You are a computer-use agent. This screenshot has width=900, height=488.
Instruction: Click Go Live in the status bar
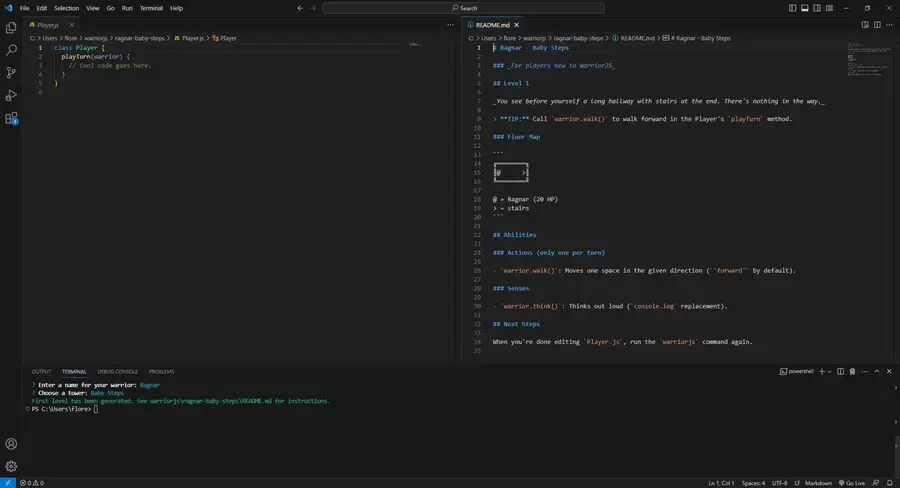[855, 483]
